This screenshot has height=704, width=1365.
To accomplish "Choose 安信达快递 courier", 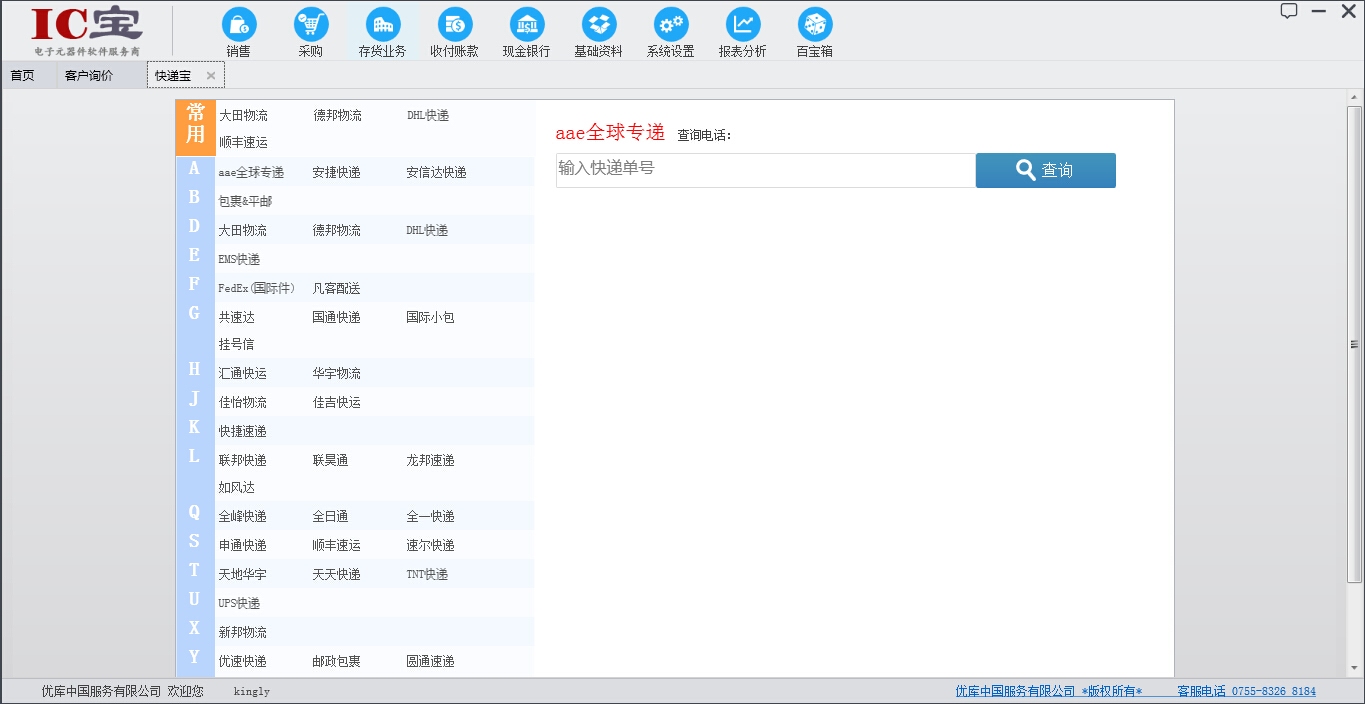I will (x=436, y=173).
